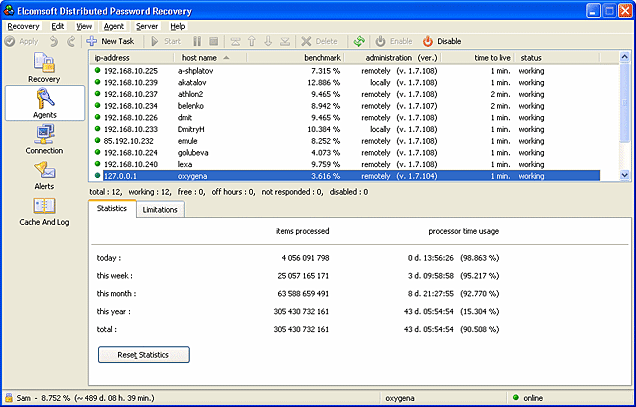The width and height of the screenshot is (636, 407).
Task: Click today's items processed value 4 056 091 798
Action: point(305,258)
